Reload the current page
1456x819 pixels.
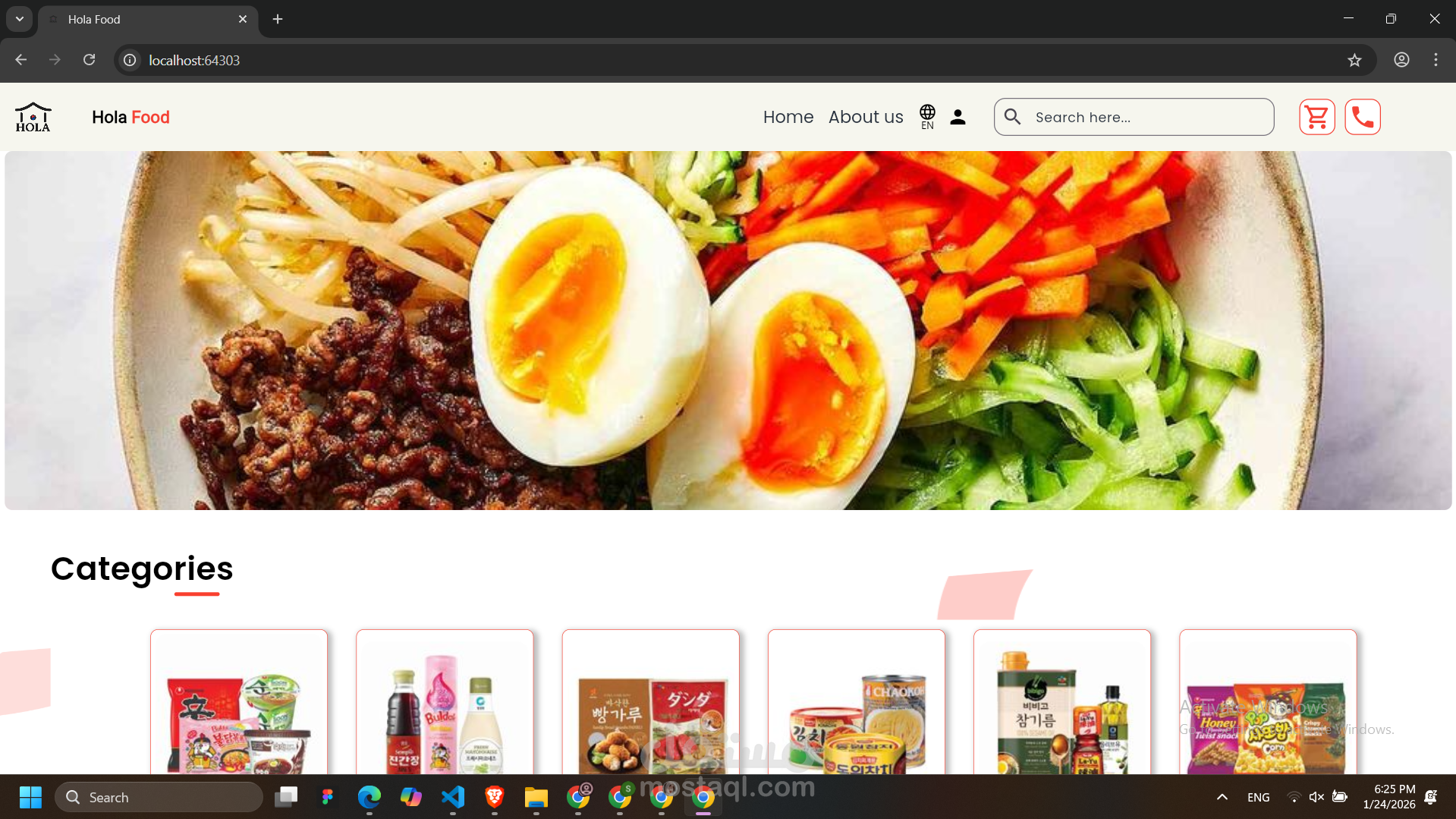click(x=89, y=60)
